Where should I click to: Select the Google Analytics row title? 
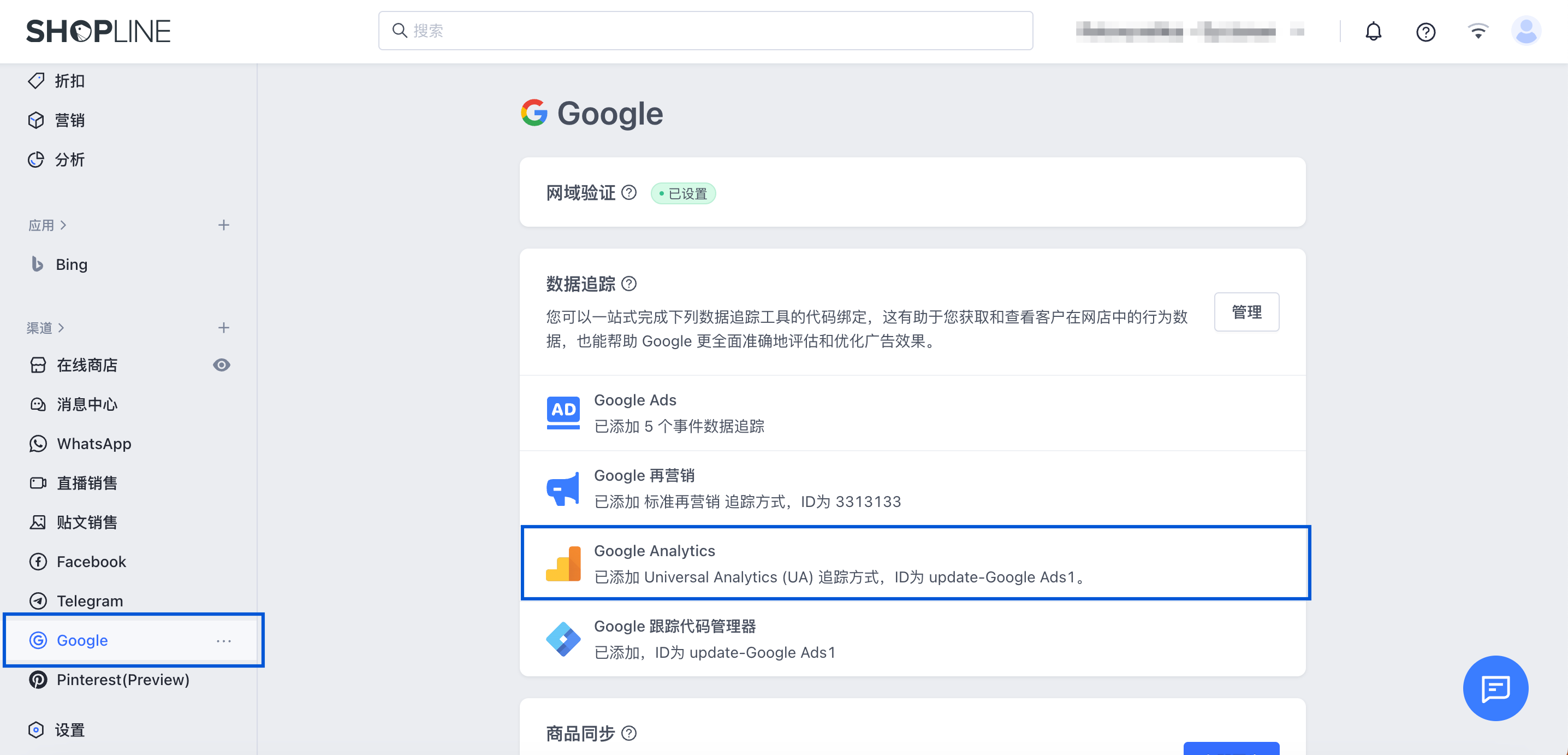click(x=655, y=551)
